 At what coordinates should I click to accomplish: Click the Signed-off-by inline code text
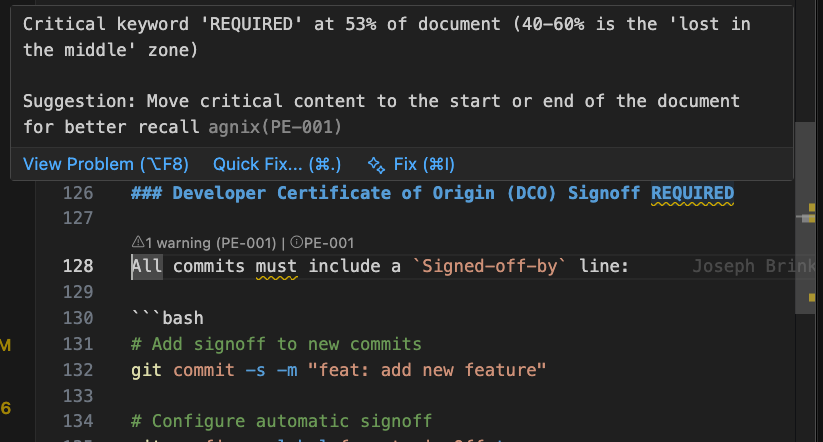coord(489,266)
